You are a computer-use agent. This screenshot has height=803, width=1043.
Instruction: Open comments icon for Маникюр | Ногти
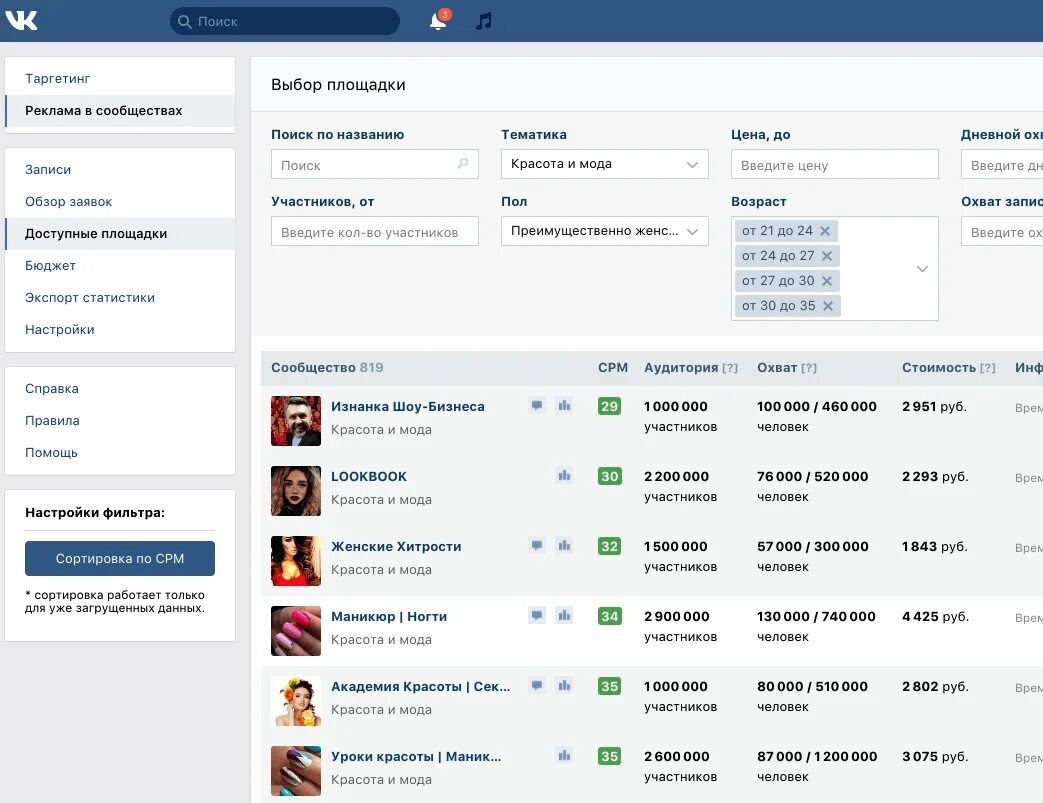pos(537,615)
